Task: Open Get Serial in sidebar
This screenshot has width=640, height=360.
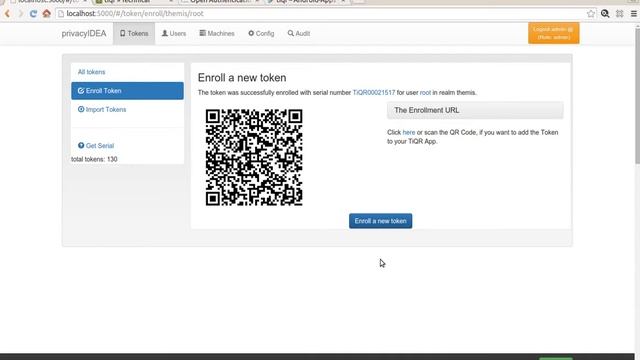Action: pyautogui.click(x=96, y=146)
